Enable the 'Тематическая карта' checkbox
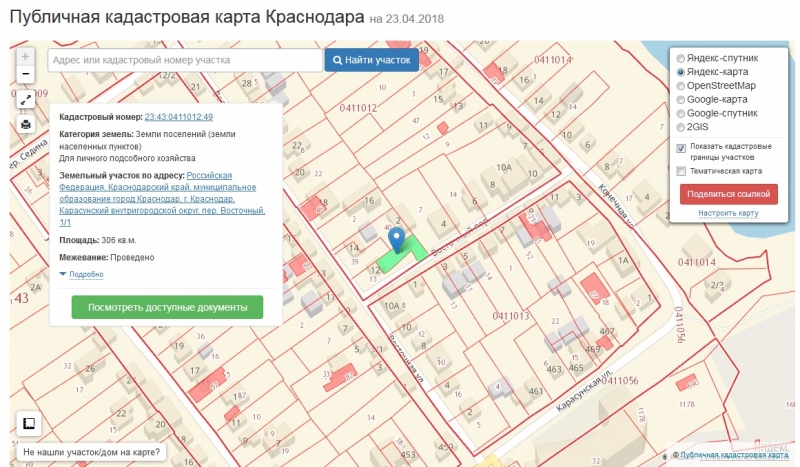Screen dimensions: 800x467 (681, 171)
